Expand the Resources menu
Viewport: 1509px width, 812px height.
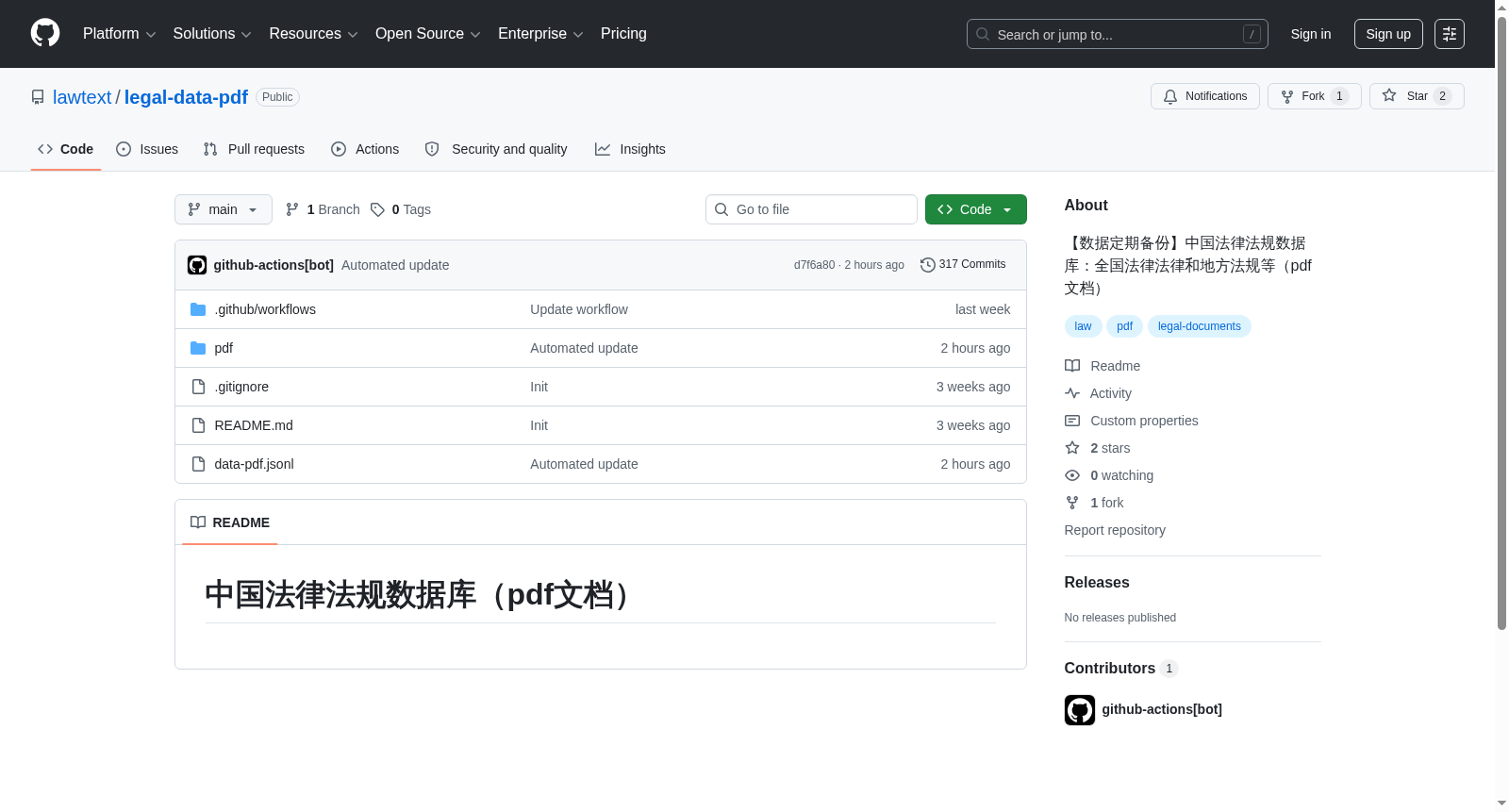point(314,34)
